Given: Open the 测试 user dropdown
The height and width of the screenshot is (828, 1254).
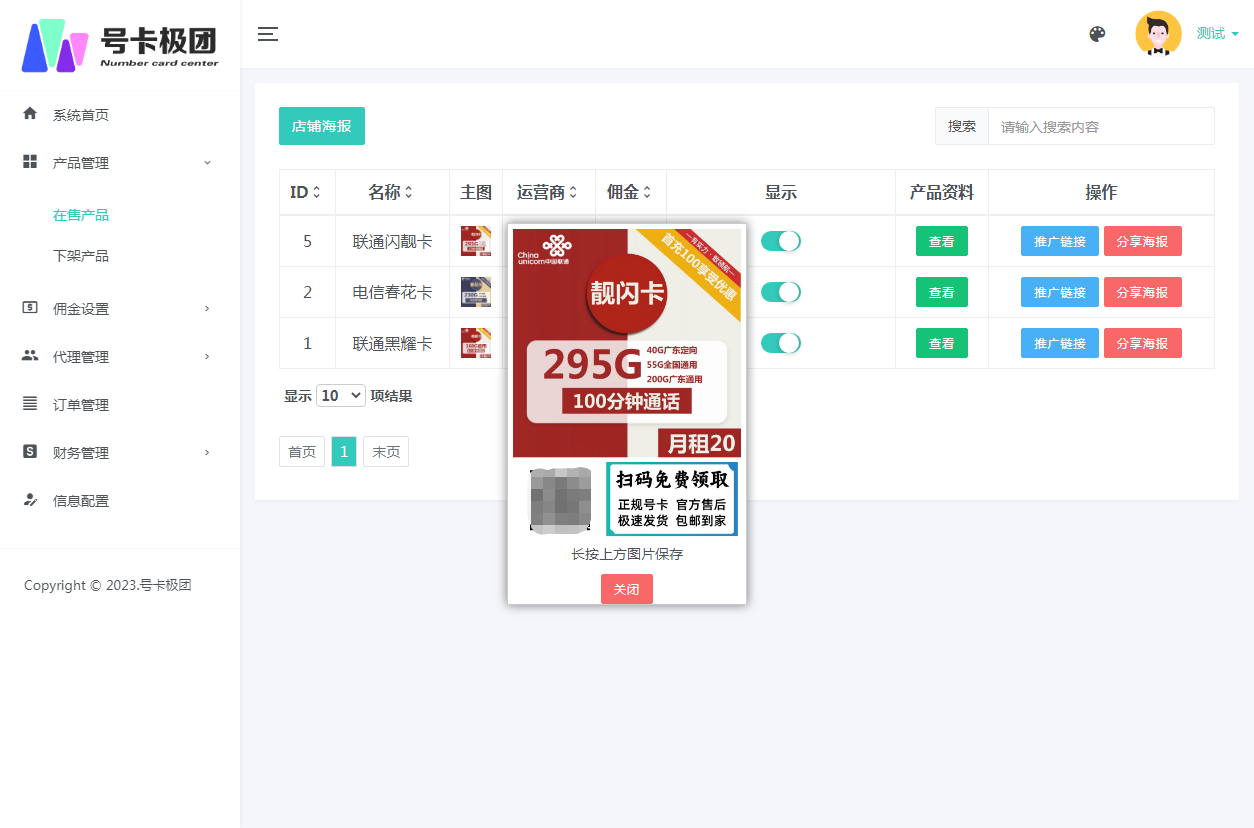Looking at the screenshot, I should tap(1217, 34).
